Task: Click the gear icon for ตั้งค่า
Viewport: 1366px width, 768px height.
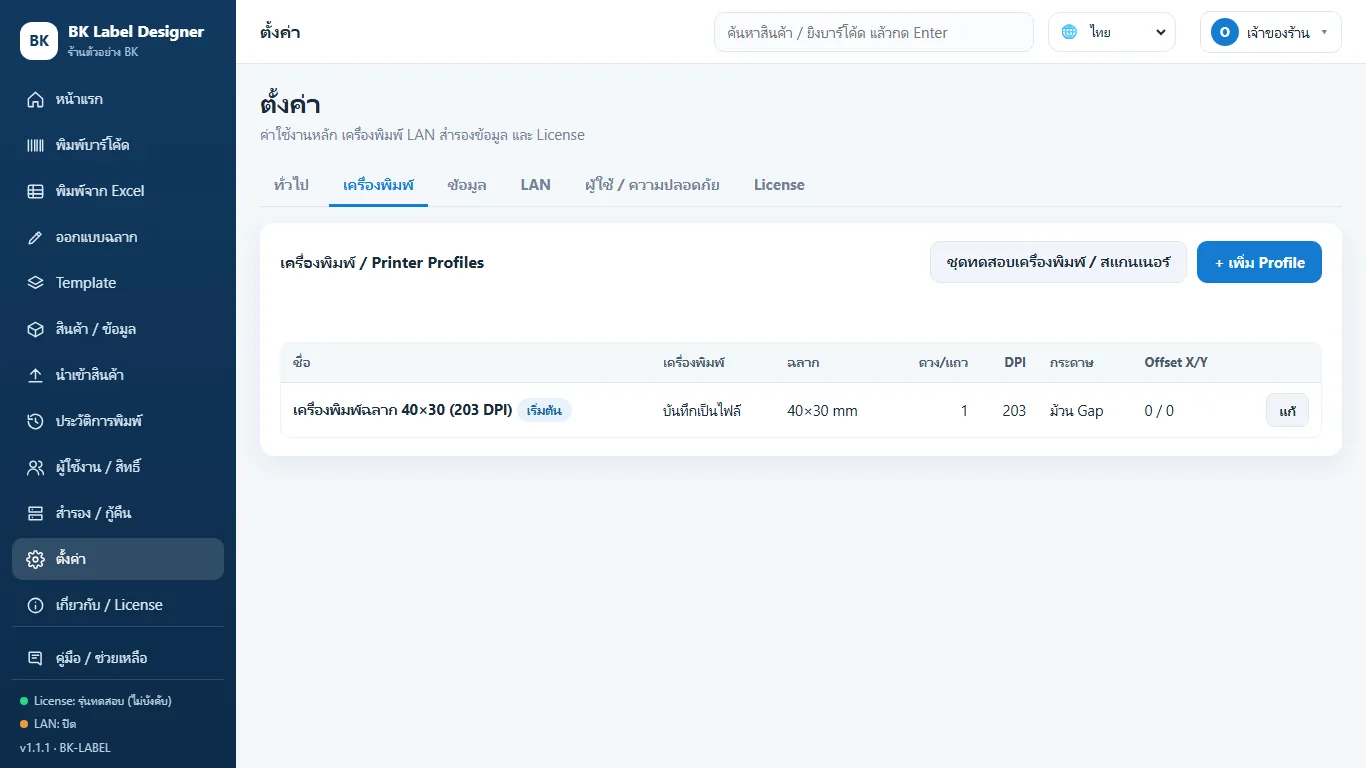Action: pyautogui.click(x=36, y=559)
